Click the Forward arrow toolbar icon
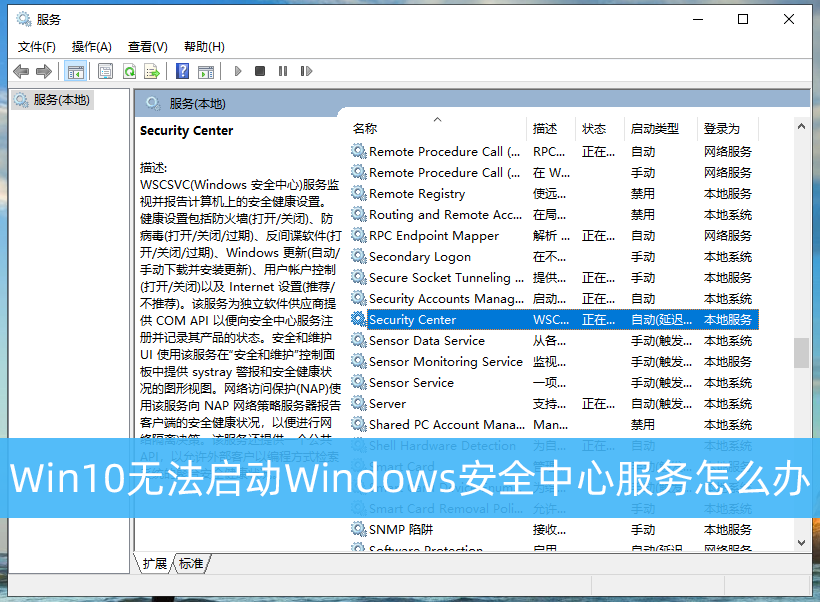The width and height of the screenshot is (820, 602). tap(43, 71)
